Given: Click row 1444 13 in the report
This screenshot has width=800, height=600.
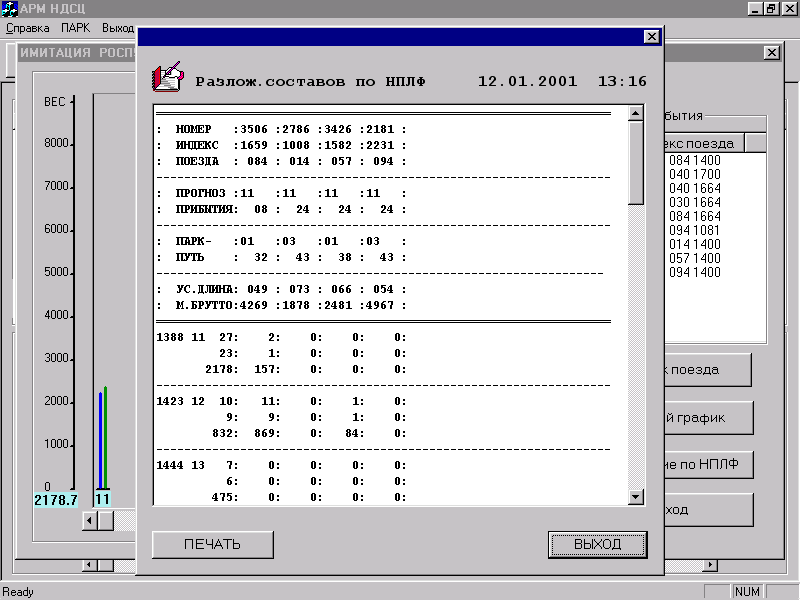Looking at the screenshot, I should coord(282,465).
